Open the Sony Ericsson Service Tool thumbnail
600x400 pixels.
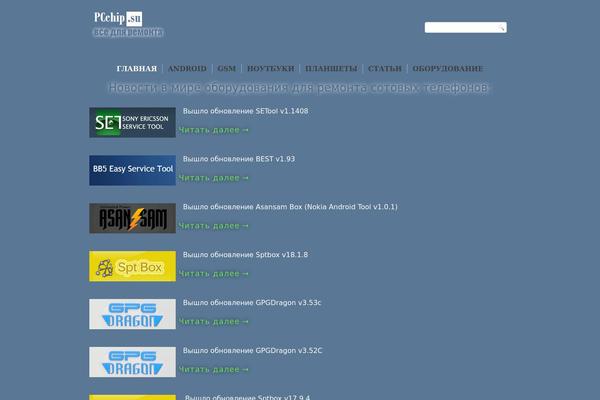point(132,122)
